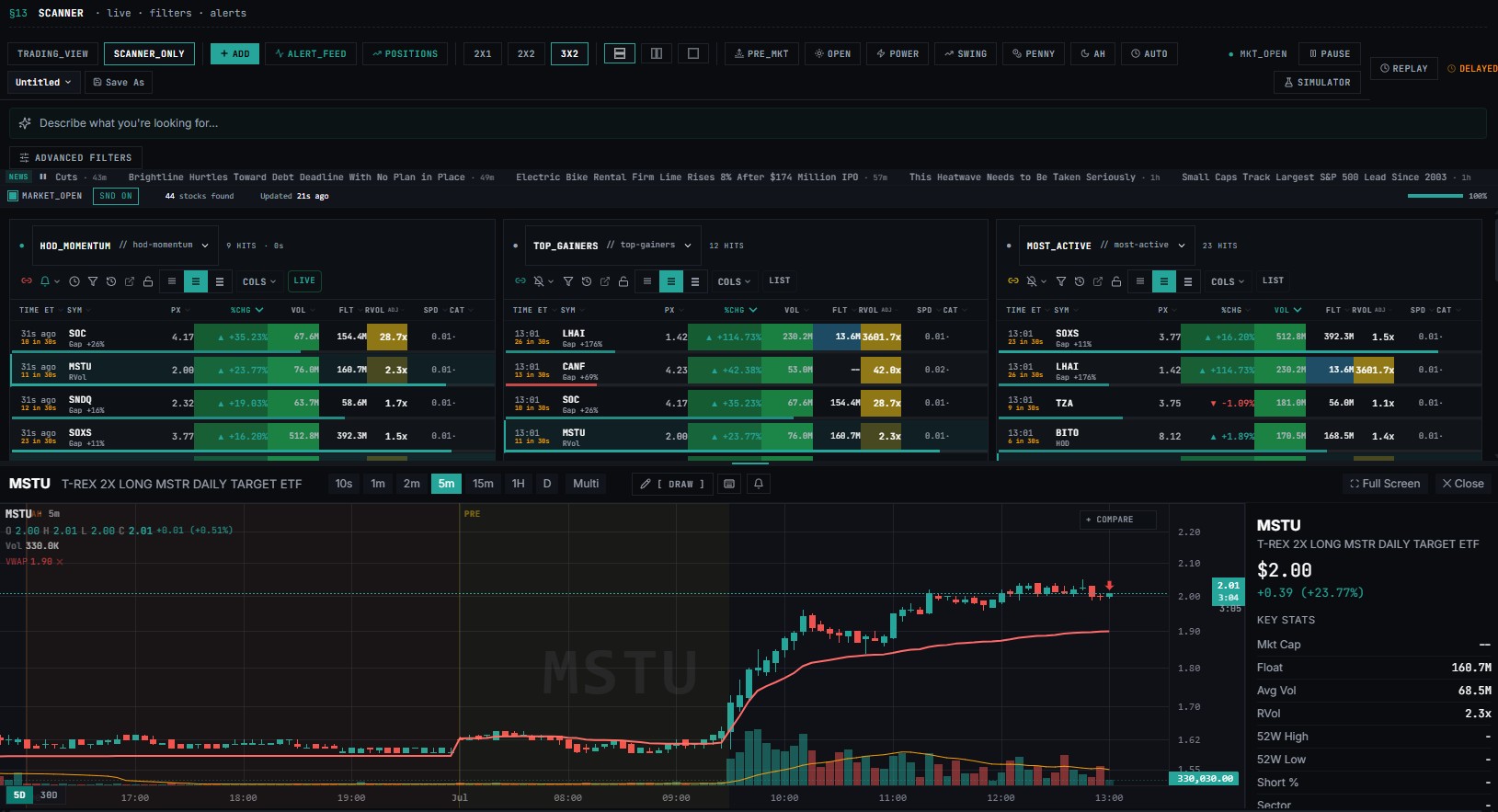Click the link icon in TOP_GAINERS panel
This screenshot has height=812, width=1498.
point(520,281)
